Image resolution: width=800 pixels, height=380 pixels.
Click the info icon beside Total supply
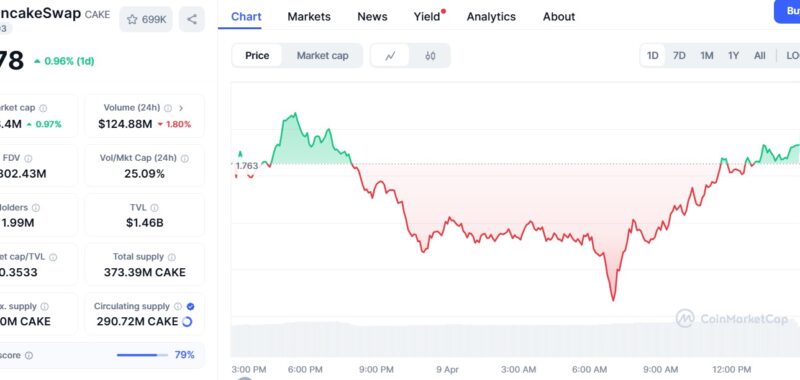tap(172, 257)
